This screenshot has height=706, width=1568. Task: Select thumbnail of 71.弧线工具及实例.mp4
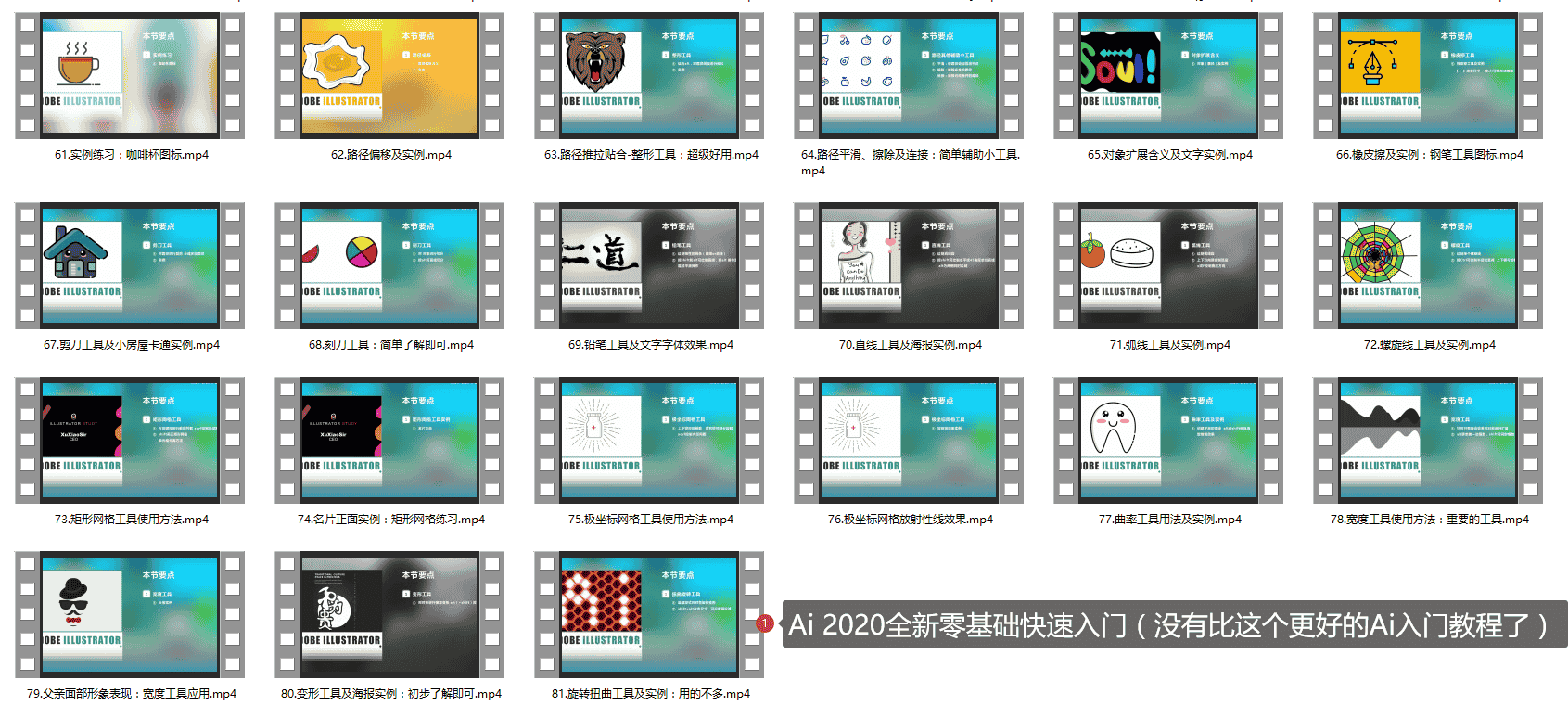[1168, 265]
